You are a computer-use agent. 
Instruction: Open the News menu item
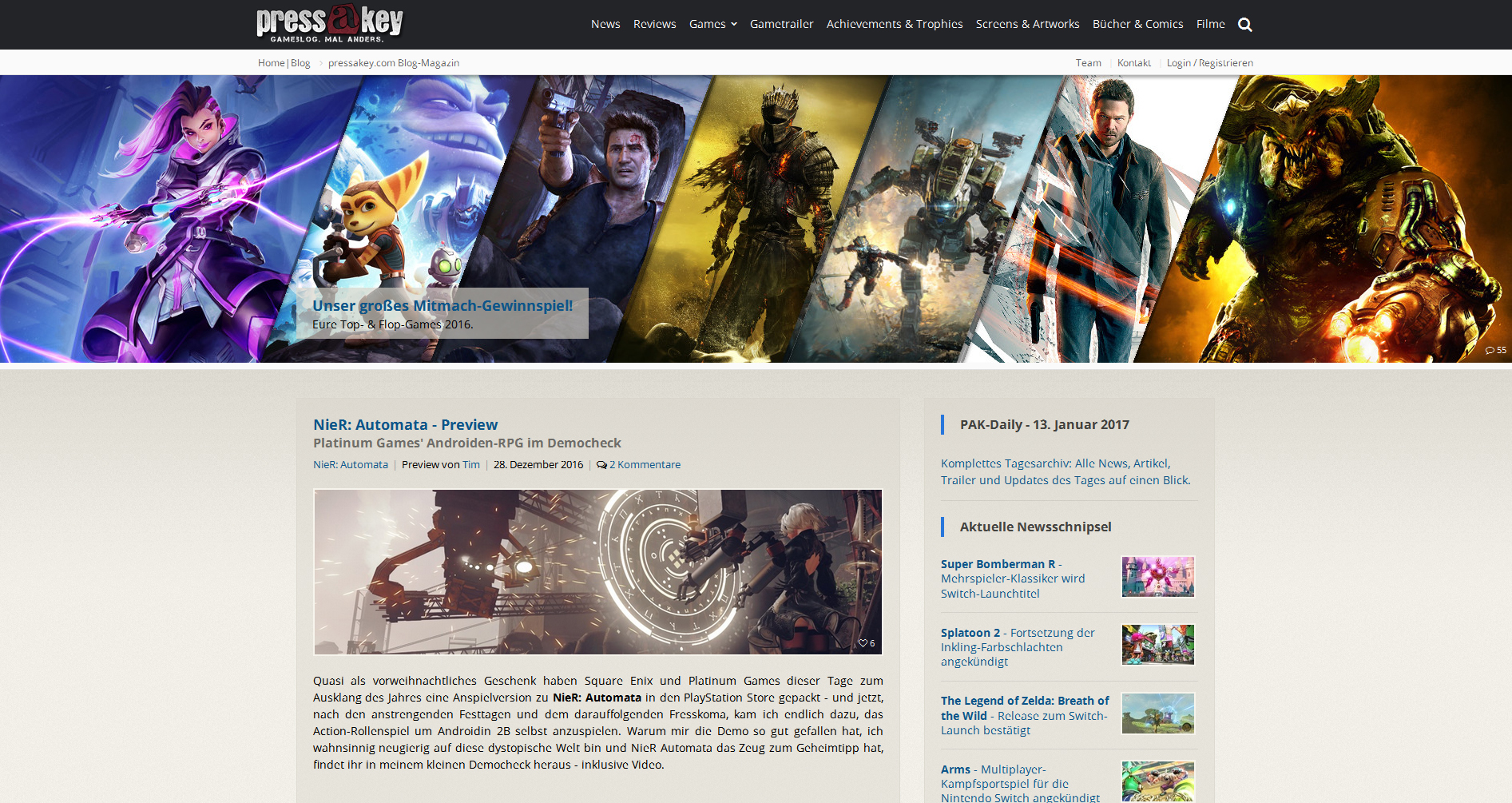tap(605, 25)
